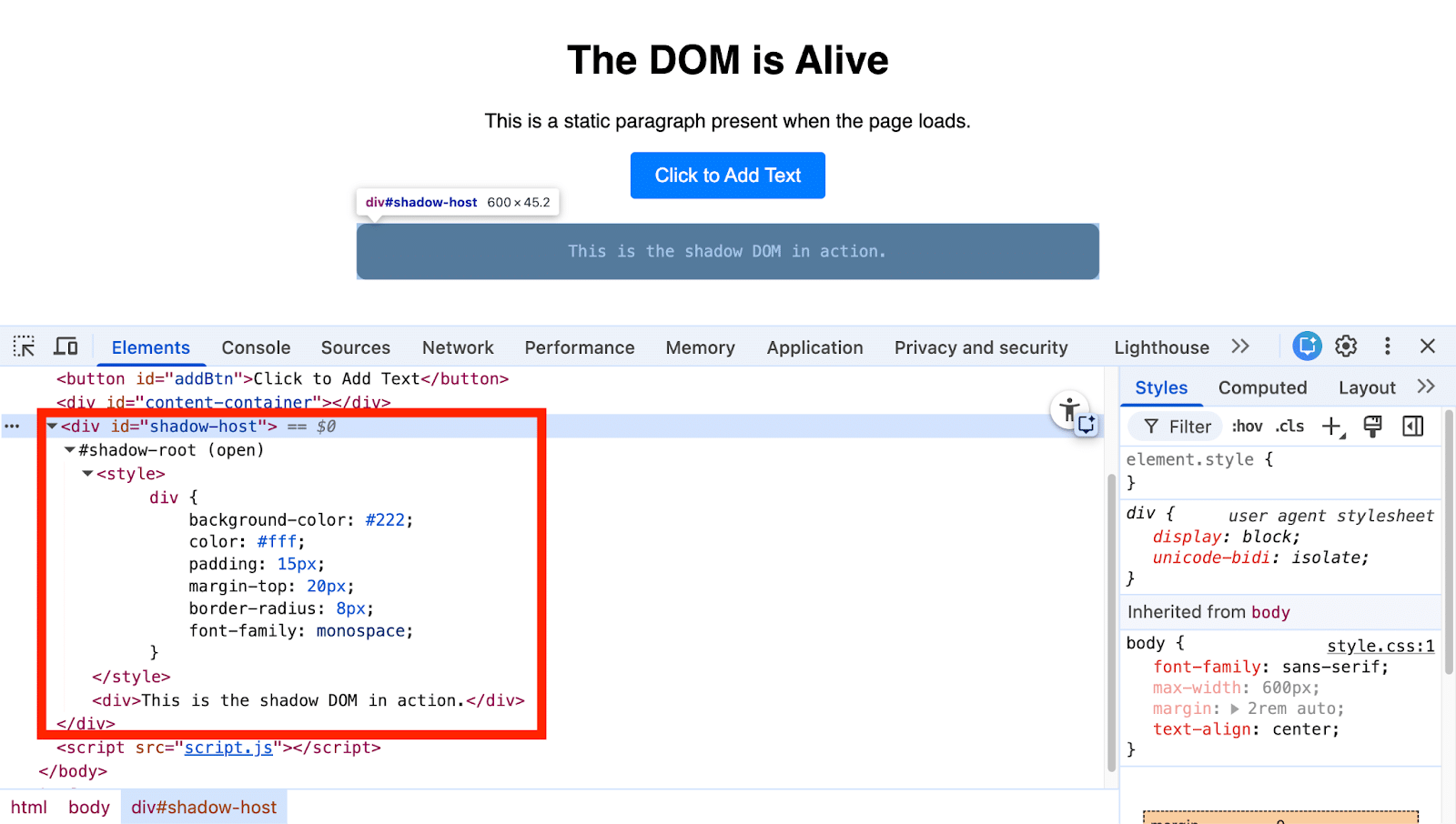This screenshot has width=1456, height=824.
Task: Toggle rendering emulations paintbrush icon
Action: (1372, 426)
